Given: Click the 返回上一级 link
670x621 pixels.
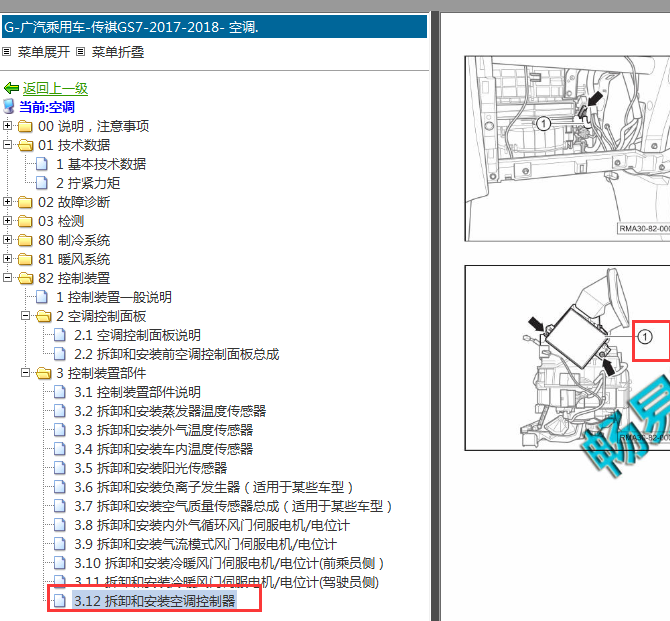Looking at the screenshot, I should coord(55,88).
